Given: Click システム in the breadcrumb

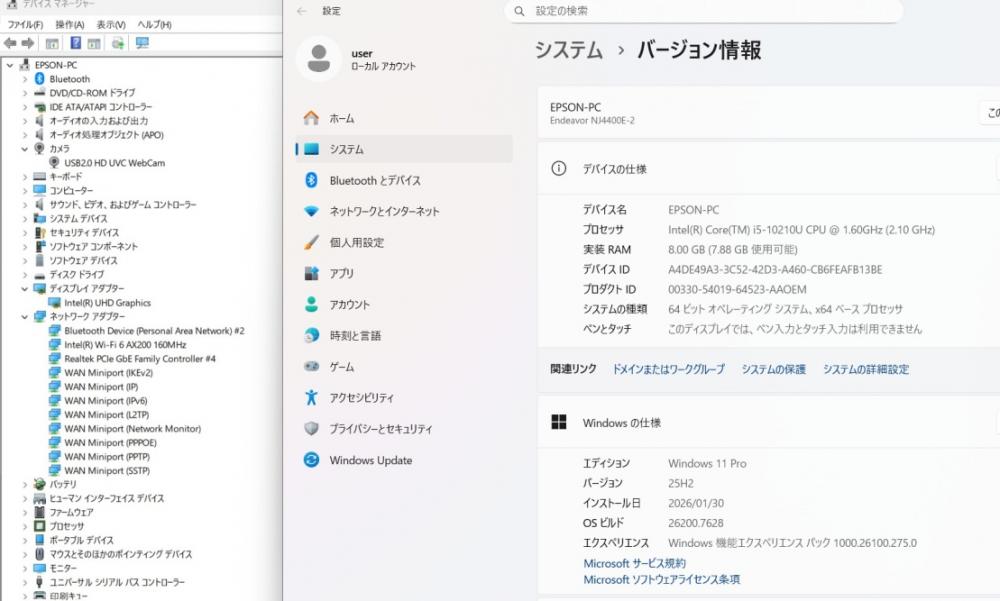Looking at the screenshot, I should click(x=568, y=50).
